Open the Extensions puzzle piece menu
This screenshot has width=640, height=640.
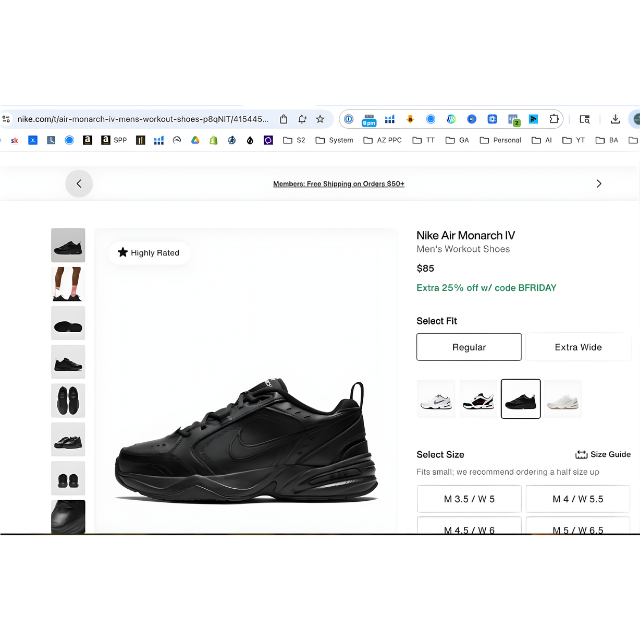pos(554,119)
